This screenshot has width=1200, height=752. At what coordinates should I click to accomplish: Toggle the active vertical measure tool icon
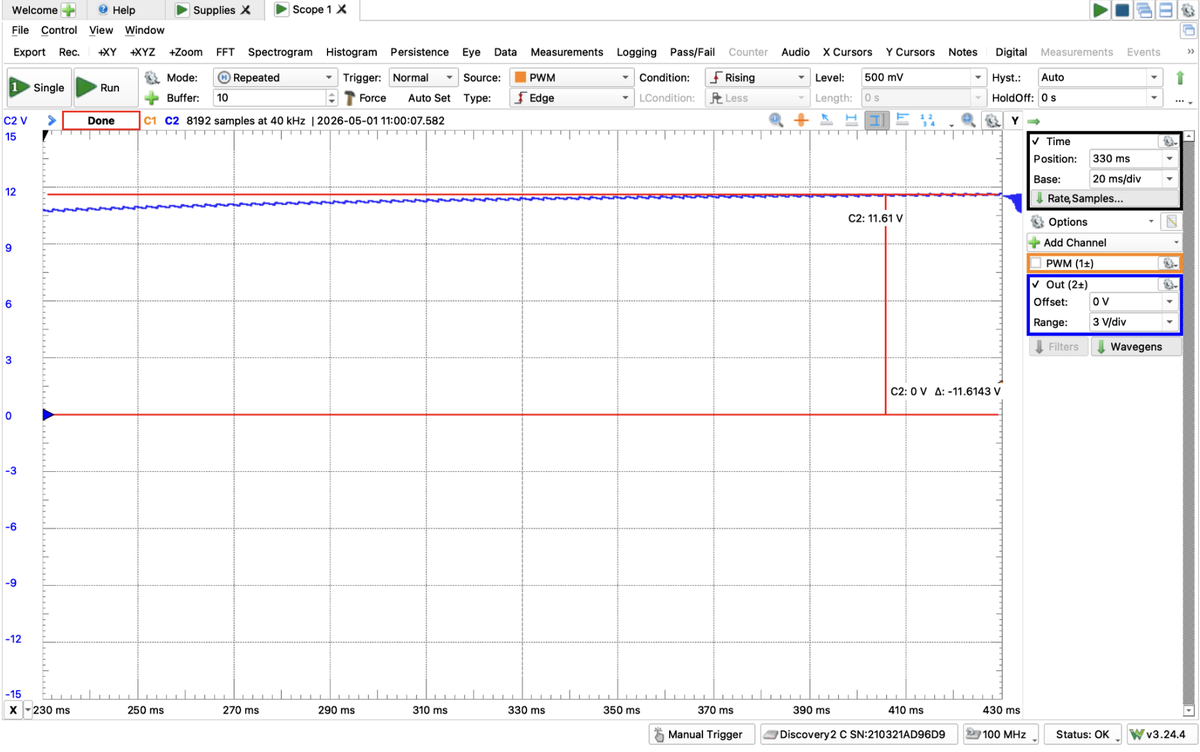[x=876, y=120]
